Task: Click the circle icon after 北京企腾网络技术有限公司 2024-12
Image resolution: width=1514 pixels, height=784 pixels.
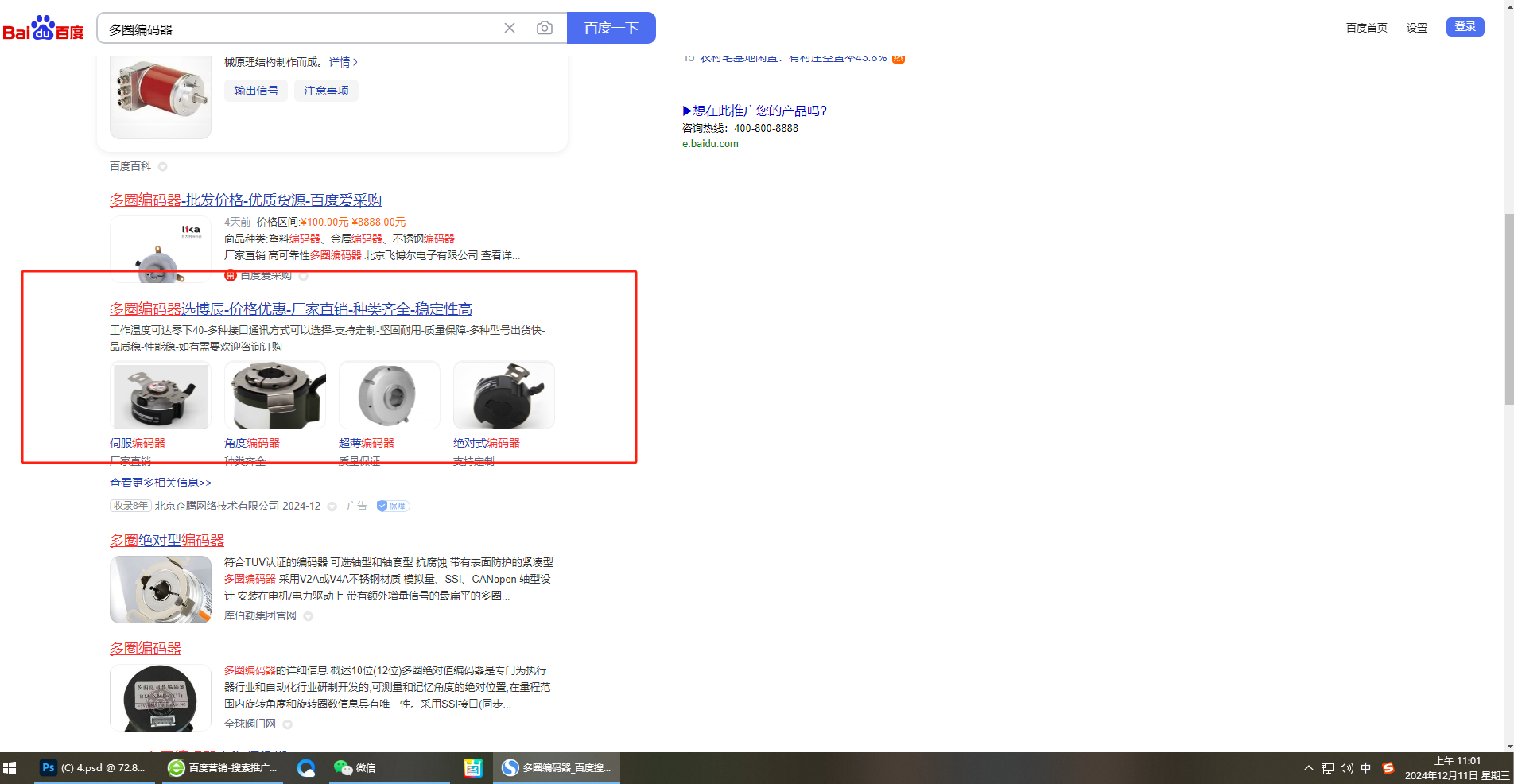Action: (332, 506)
